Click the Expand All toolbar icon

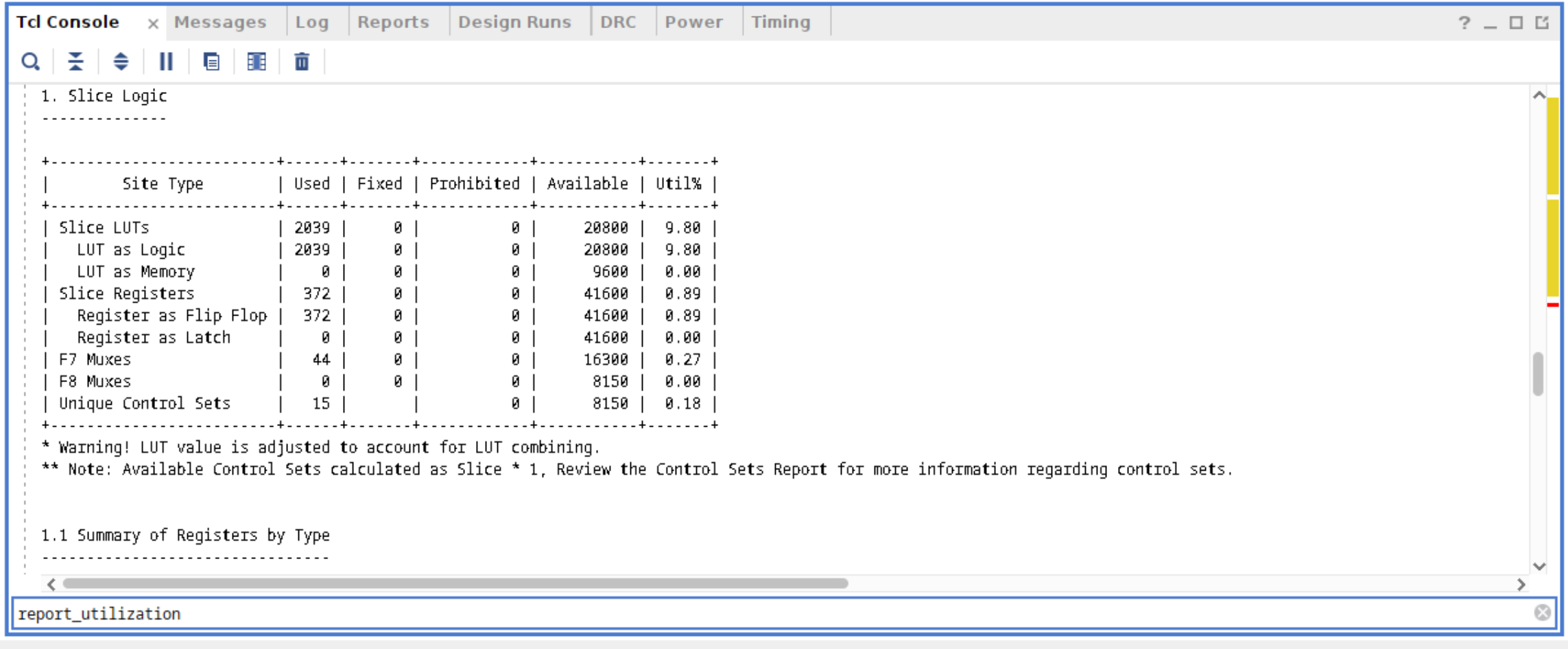[121, 62]
